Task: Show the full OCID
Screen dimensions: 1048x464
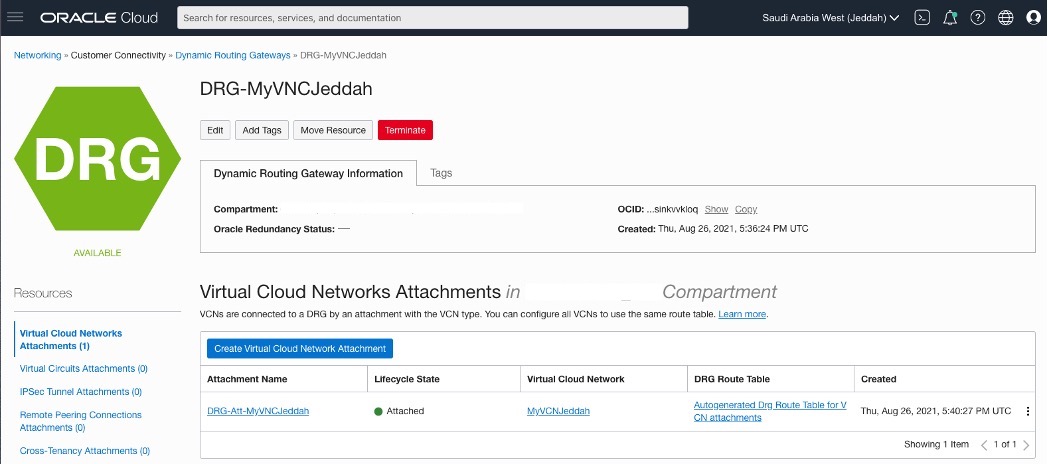Action: tap(716, 209)
